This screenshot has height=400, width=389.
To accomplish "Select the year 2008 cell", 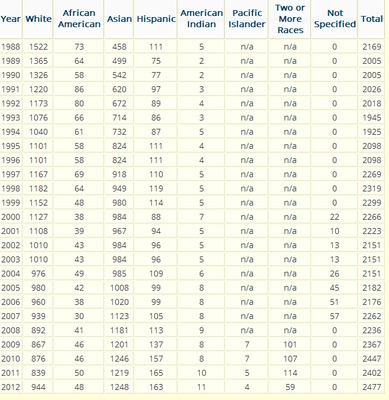I will 11,330.
